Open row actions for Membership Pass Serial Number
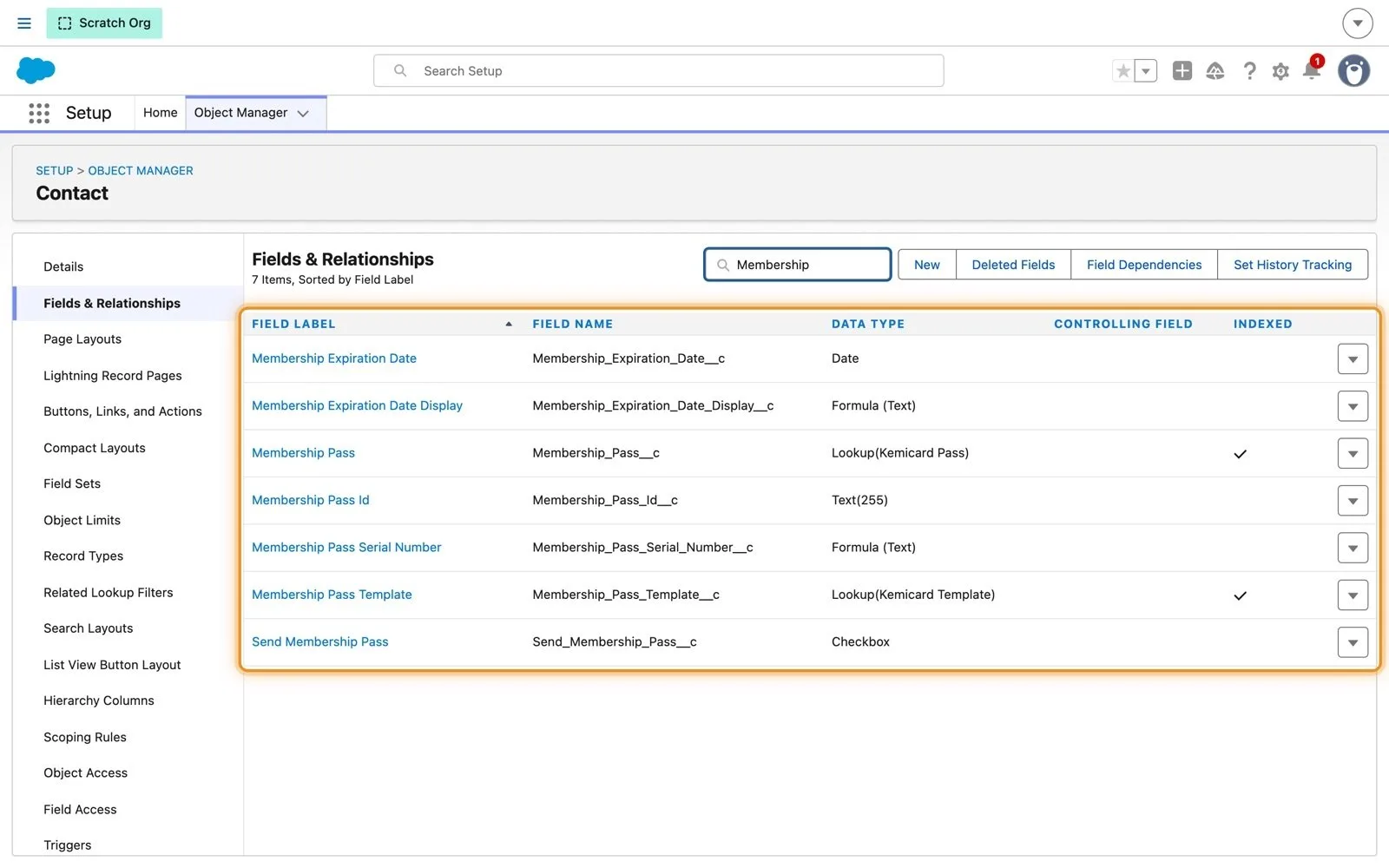 [x=1353, y=549]
